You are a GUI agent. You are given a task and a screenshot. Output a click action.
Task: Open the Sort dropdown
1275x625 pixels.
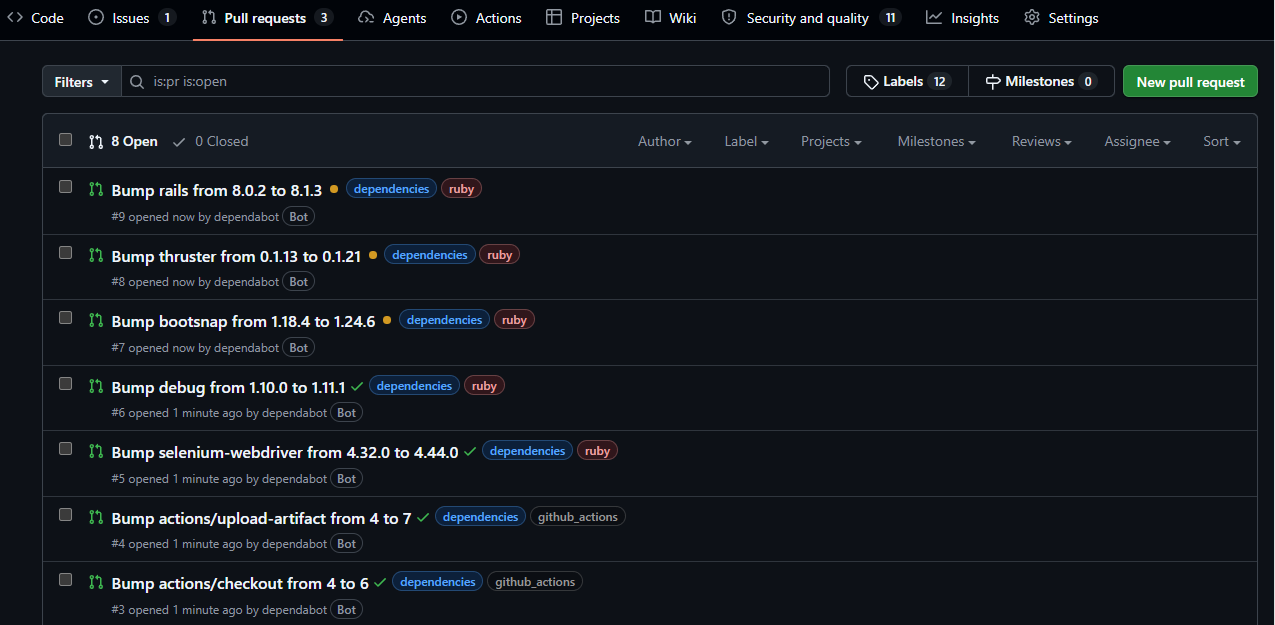[1222, 141]
